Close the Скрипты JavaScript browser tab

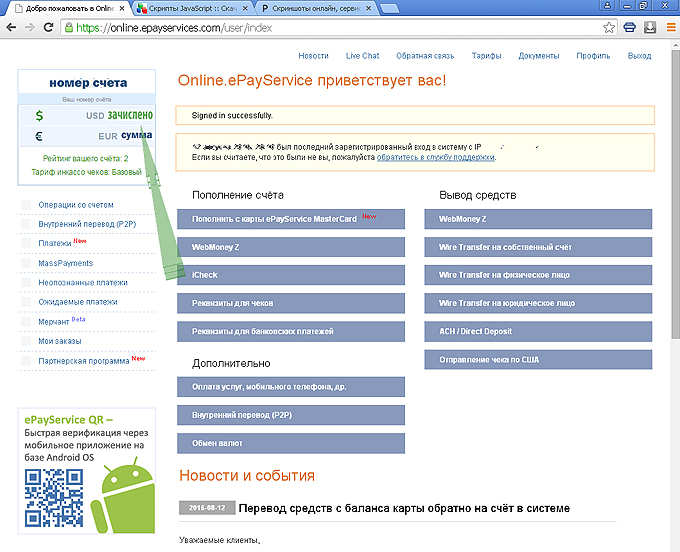[x=245, y=8]
